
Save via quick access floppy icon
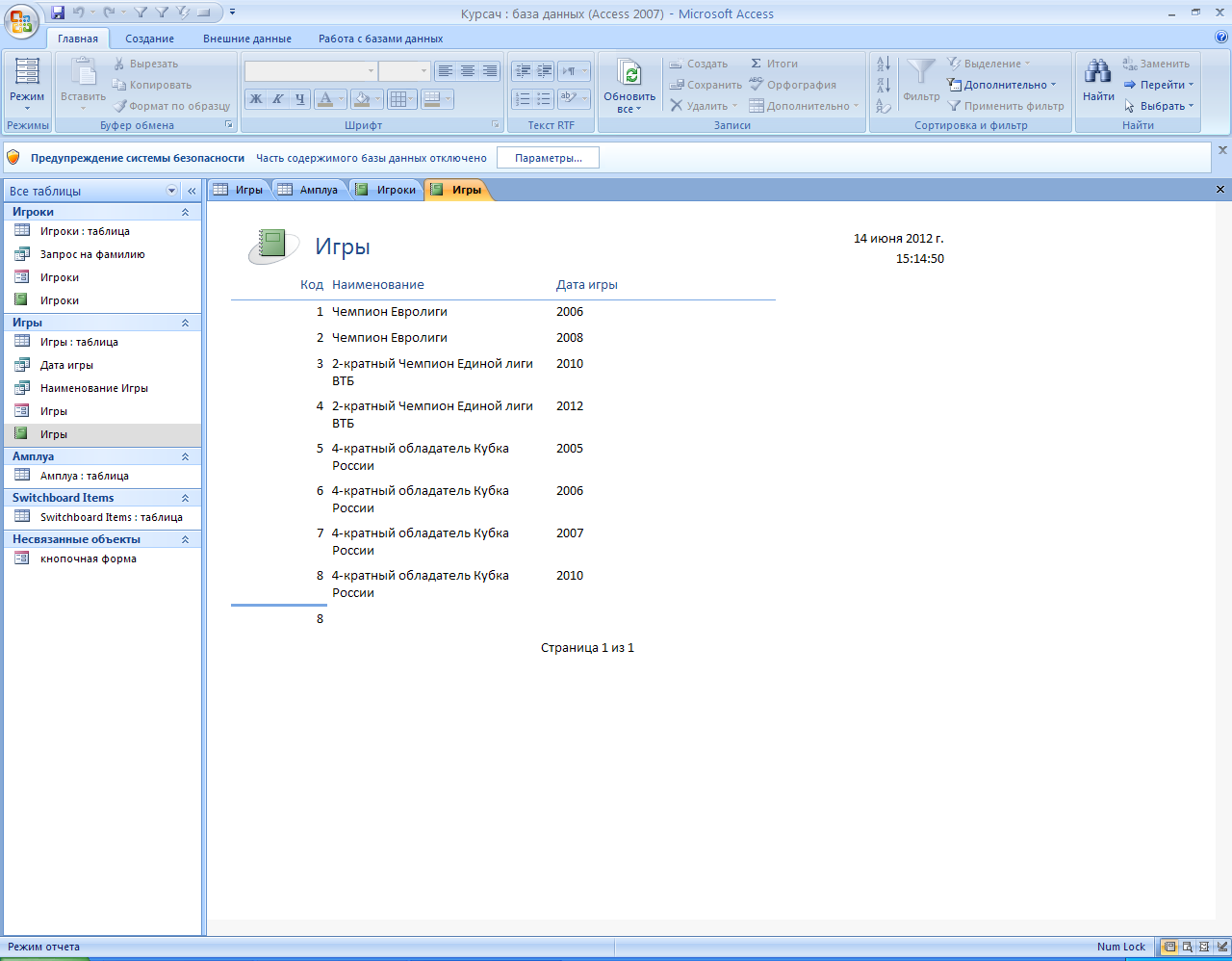(x=58, y=13)
